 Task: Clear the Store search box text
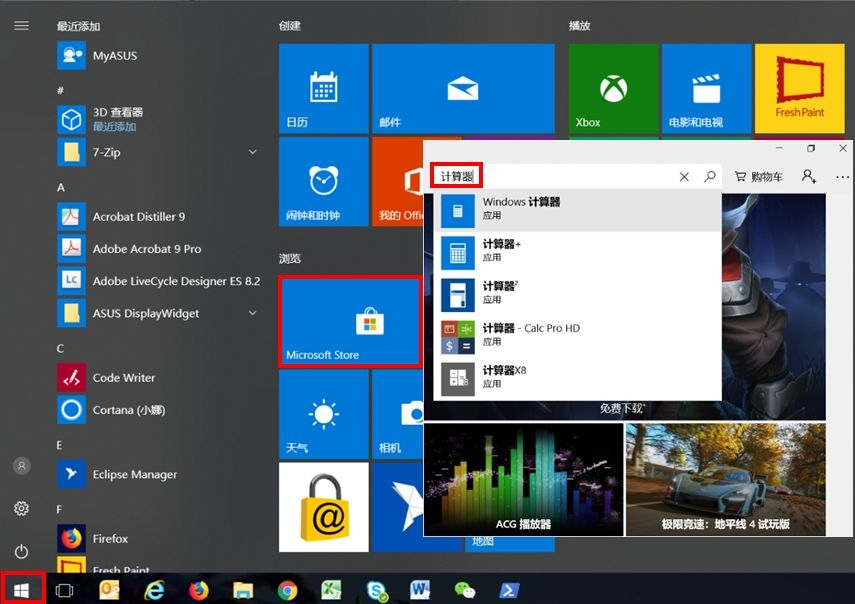(x=684, y=177)
